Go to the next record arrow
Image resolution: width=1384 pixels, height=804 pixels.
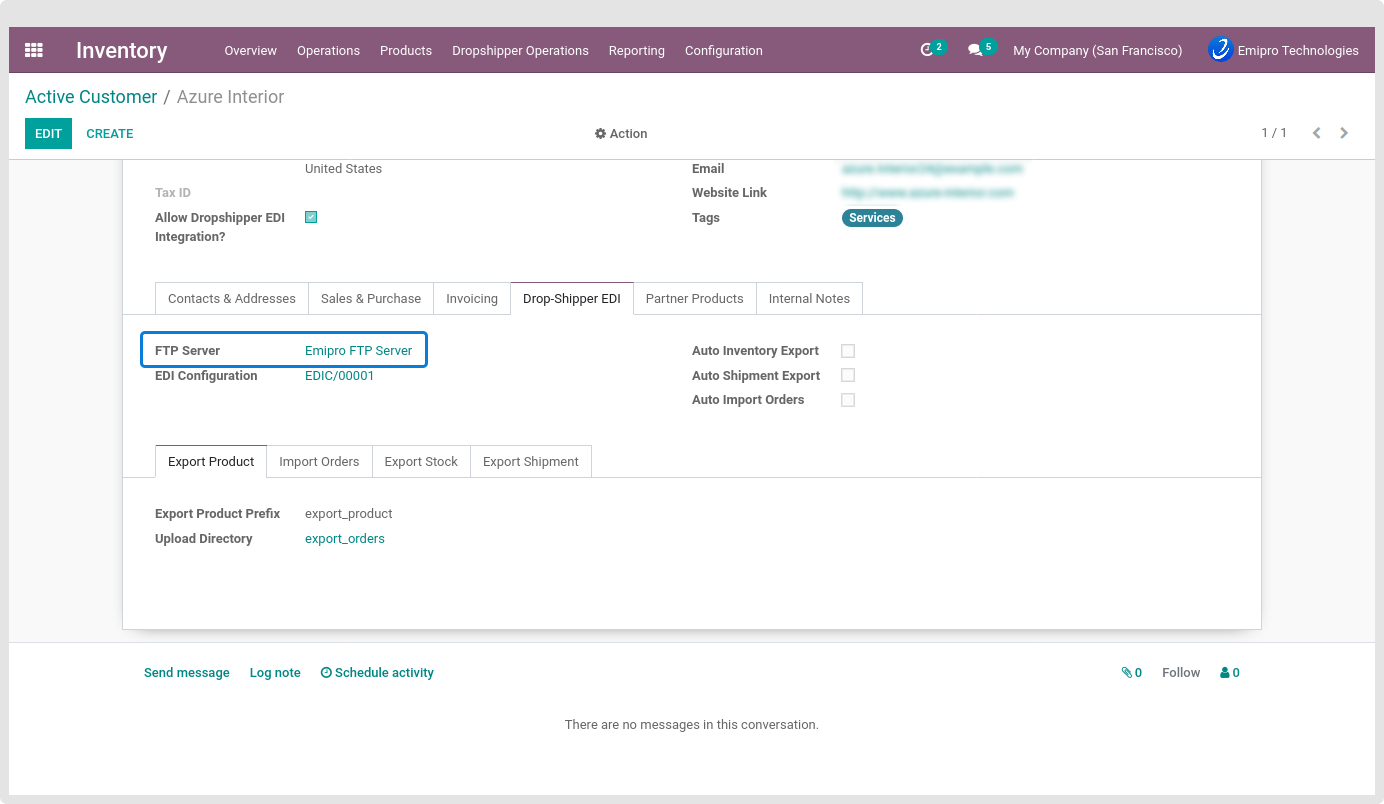click(x=1344, y=133)
